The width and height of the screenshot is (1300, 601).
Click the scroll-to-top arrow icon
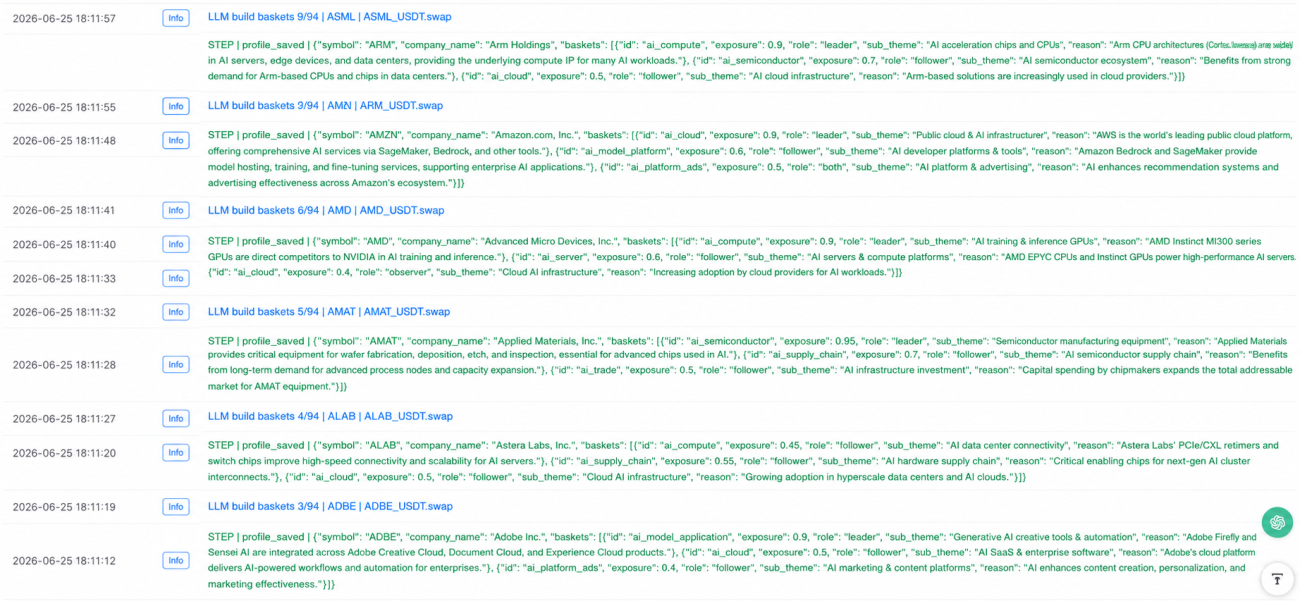coord(1276,579)
